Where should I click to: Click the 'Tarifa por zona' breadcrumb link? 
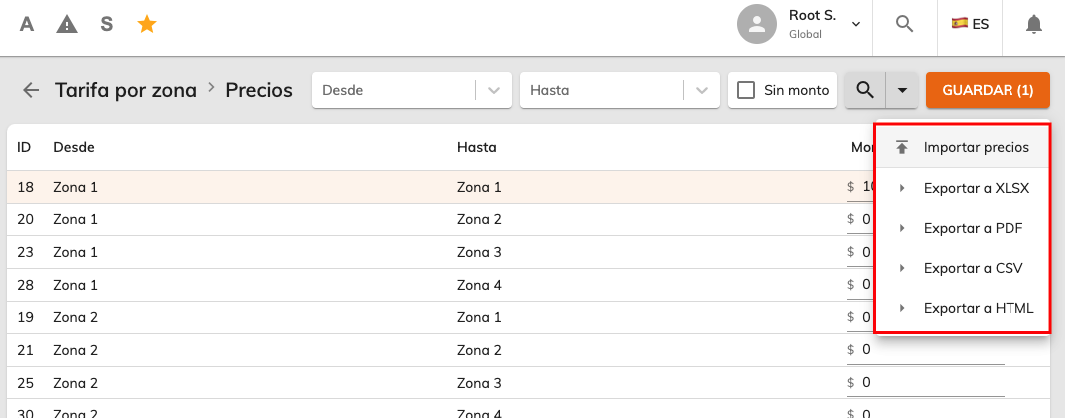tap(126, 90)
